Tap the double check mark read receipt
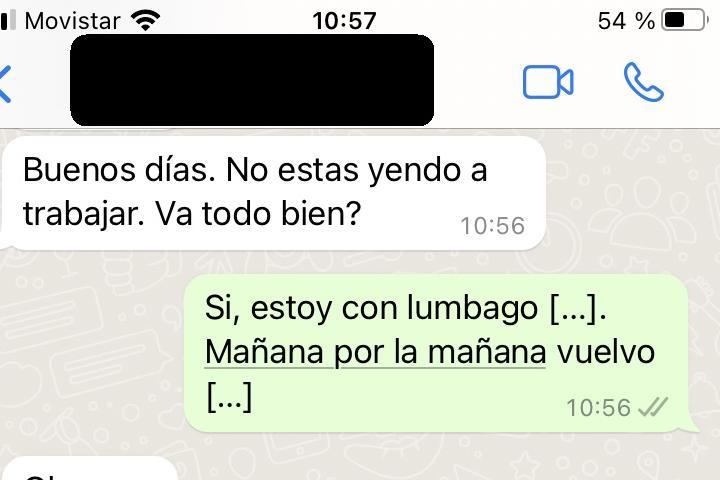 coord(653,407)
